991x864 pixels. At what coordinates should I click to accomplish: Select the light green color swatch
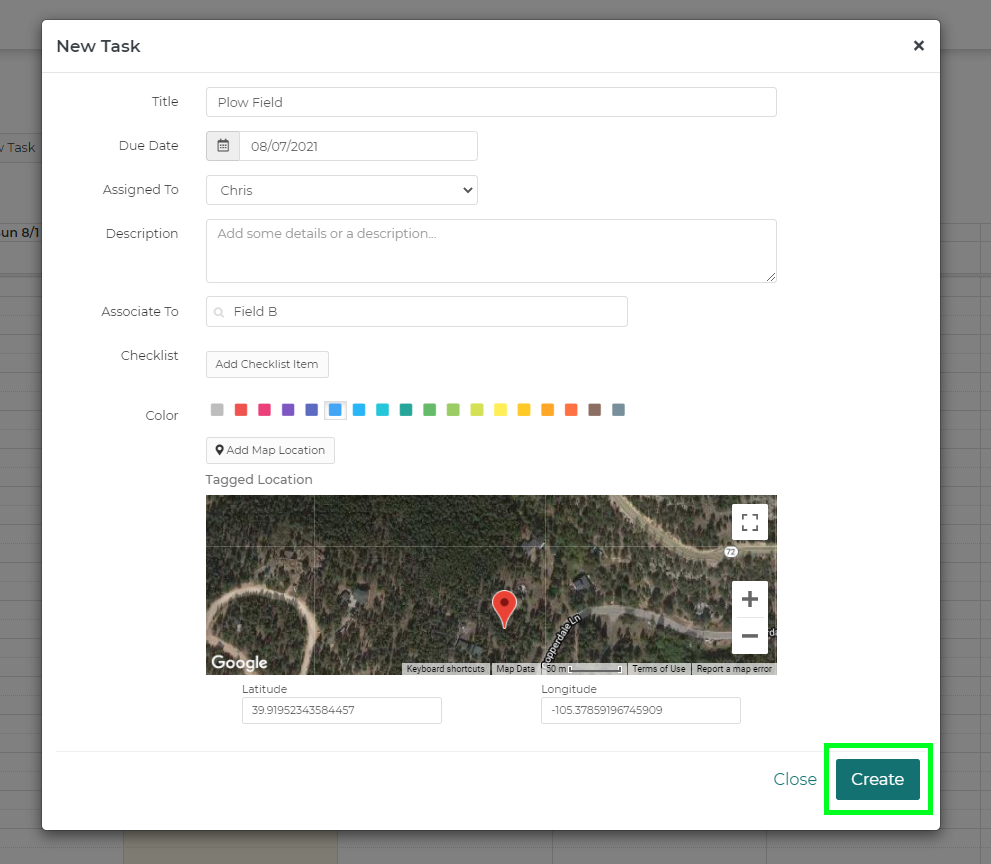point(453,410)
